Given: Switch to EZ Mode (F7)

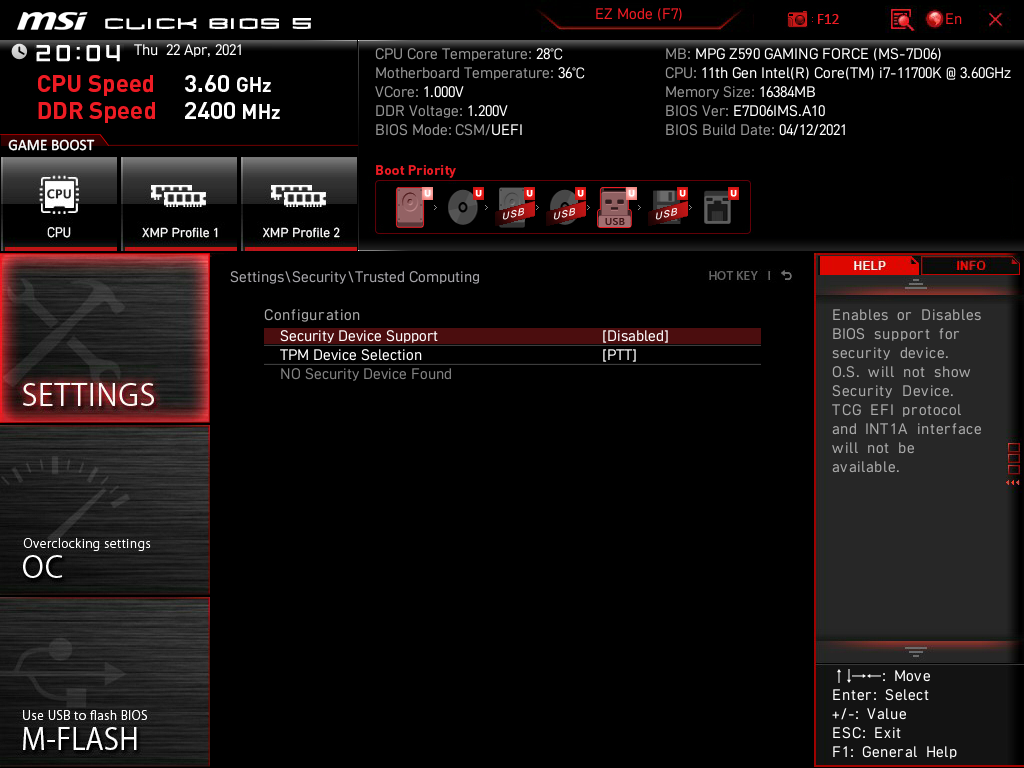Looking at the screenshot, I should tap(639, 14).
